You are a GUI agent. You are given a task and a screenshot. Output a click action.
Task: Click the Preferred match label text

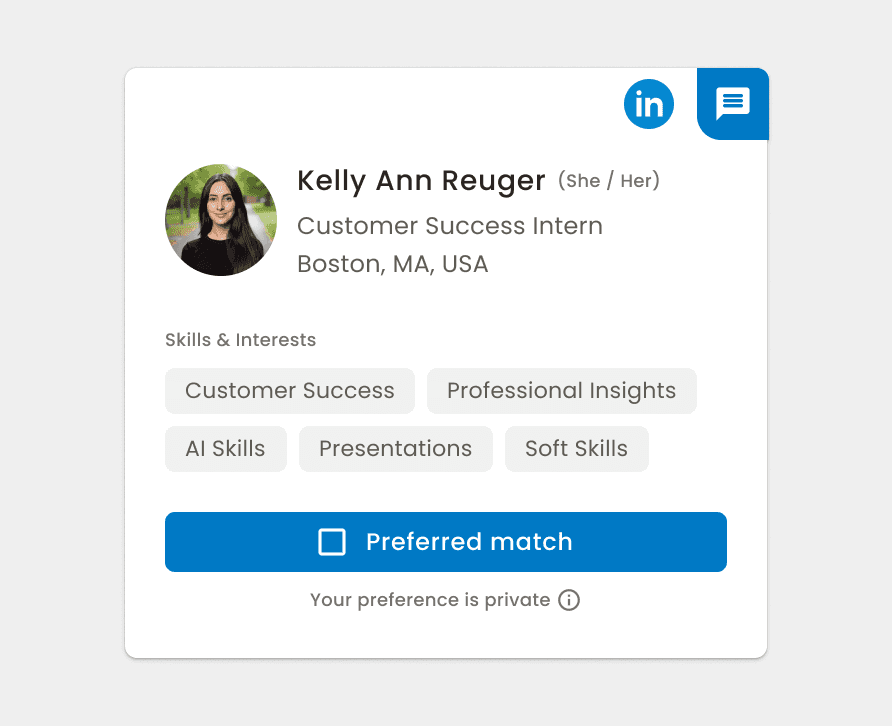(x=469, y=542)
